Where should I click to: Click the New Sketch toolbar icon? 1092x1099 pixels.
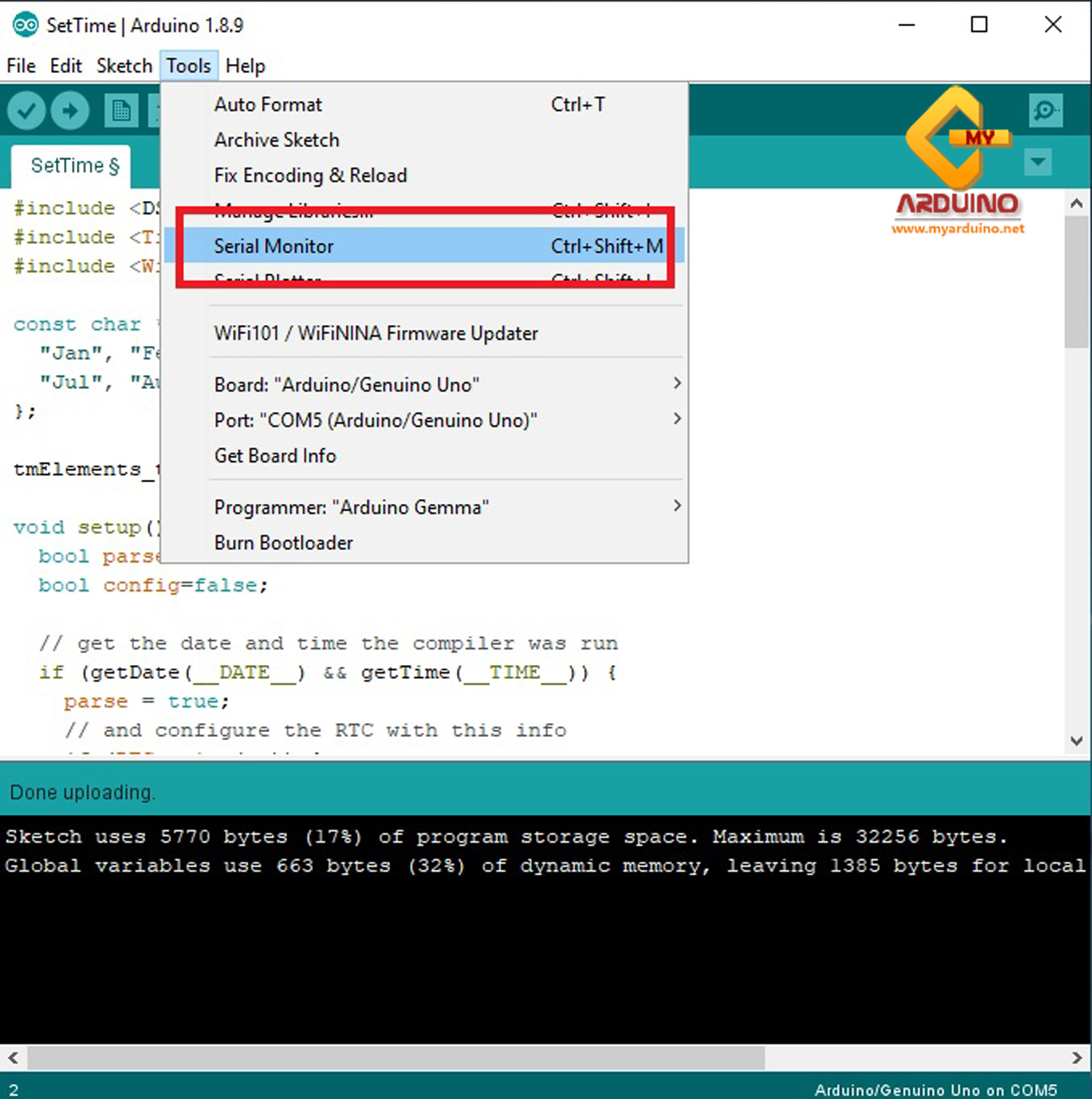pos(121,110)
